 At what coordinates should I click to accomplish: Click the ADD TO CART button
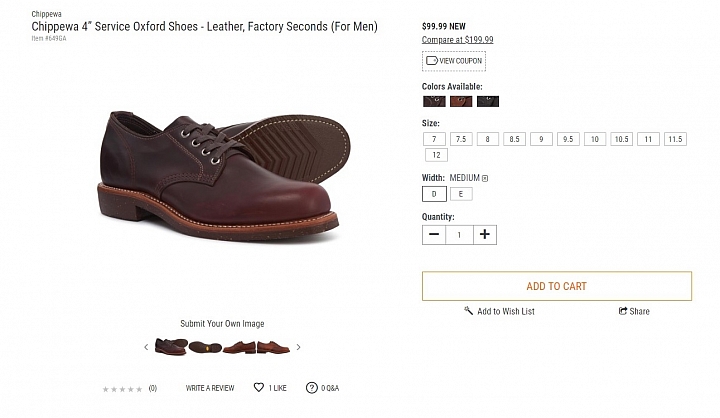pos(557,286)
